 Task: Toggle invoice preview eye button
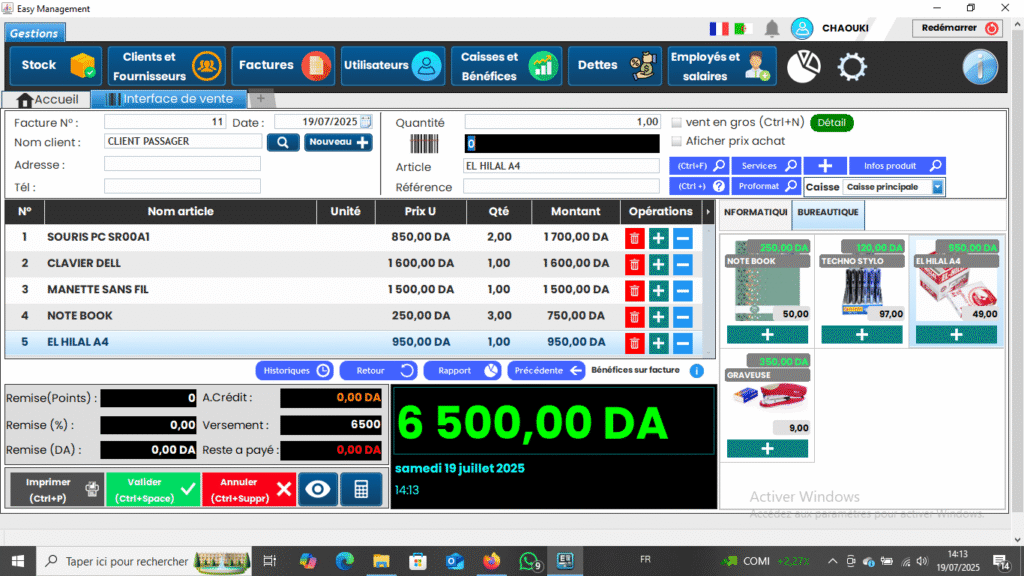318,488
